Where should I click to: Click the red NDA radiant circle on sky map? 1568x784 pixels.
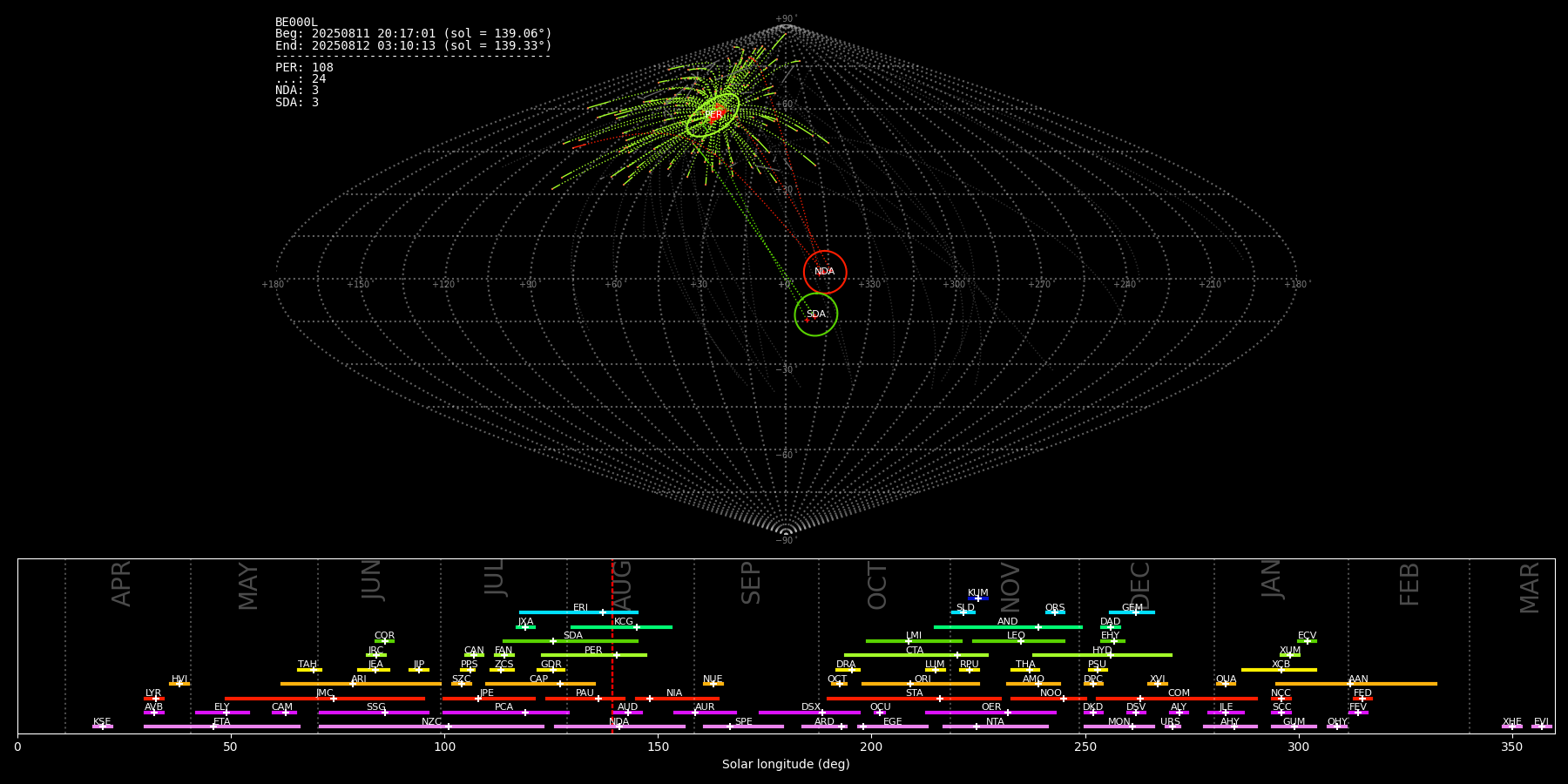[x=825, y=272]
